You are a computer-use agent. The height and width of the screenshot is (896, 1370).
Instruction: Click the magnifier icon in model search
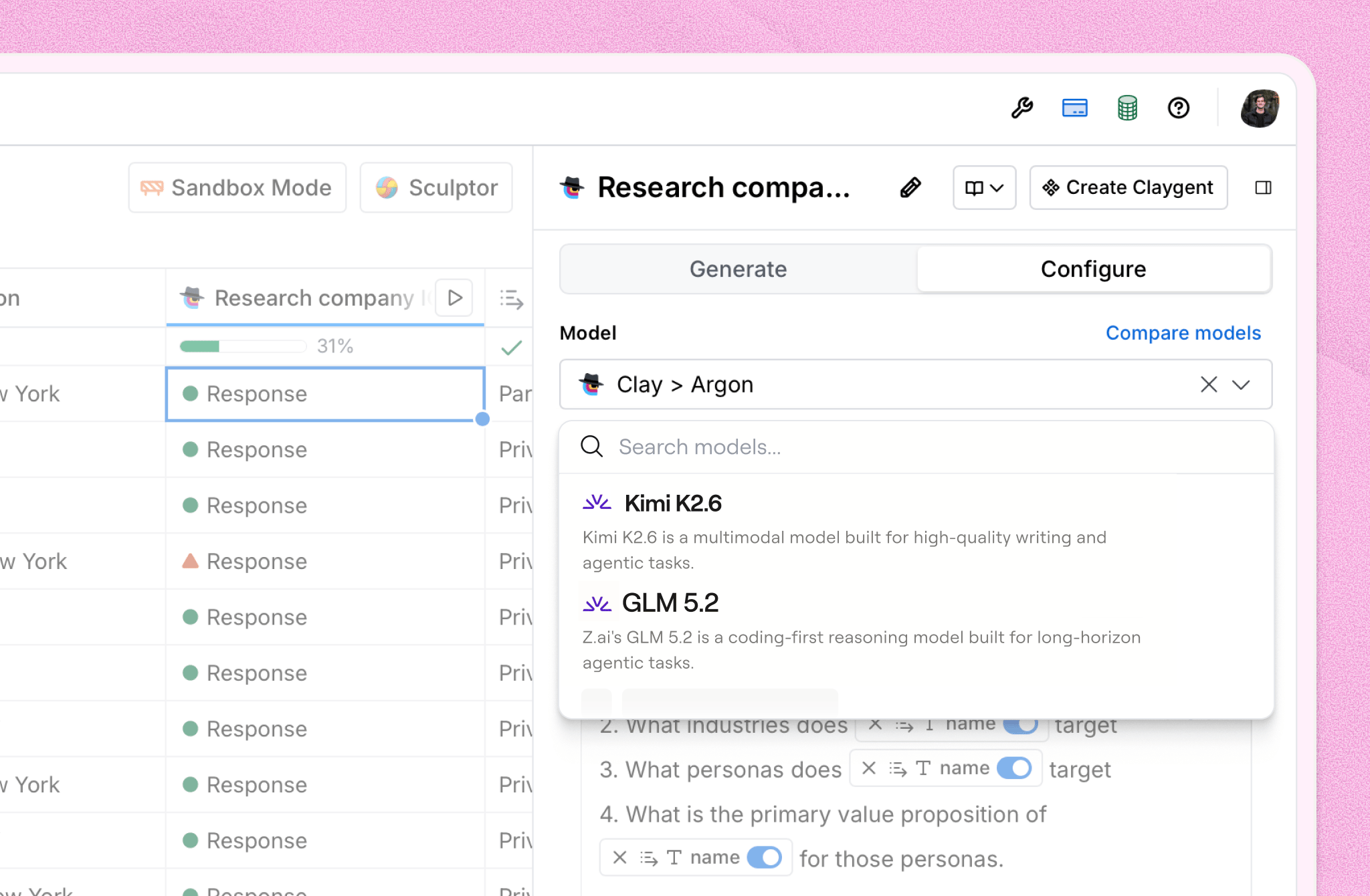coord(591,446)
